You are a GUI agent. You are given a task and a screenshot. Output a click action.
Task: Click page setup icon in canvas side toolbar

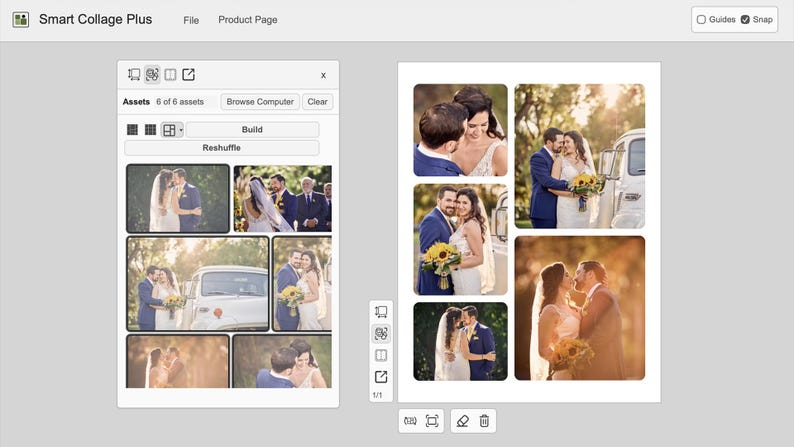click(x=381, y=311)
